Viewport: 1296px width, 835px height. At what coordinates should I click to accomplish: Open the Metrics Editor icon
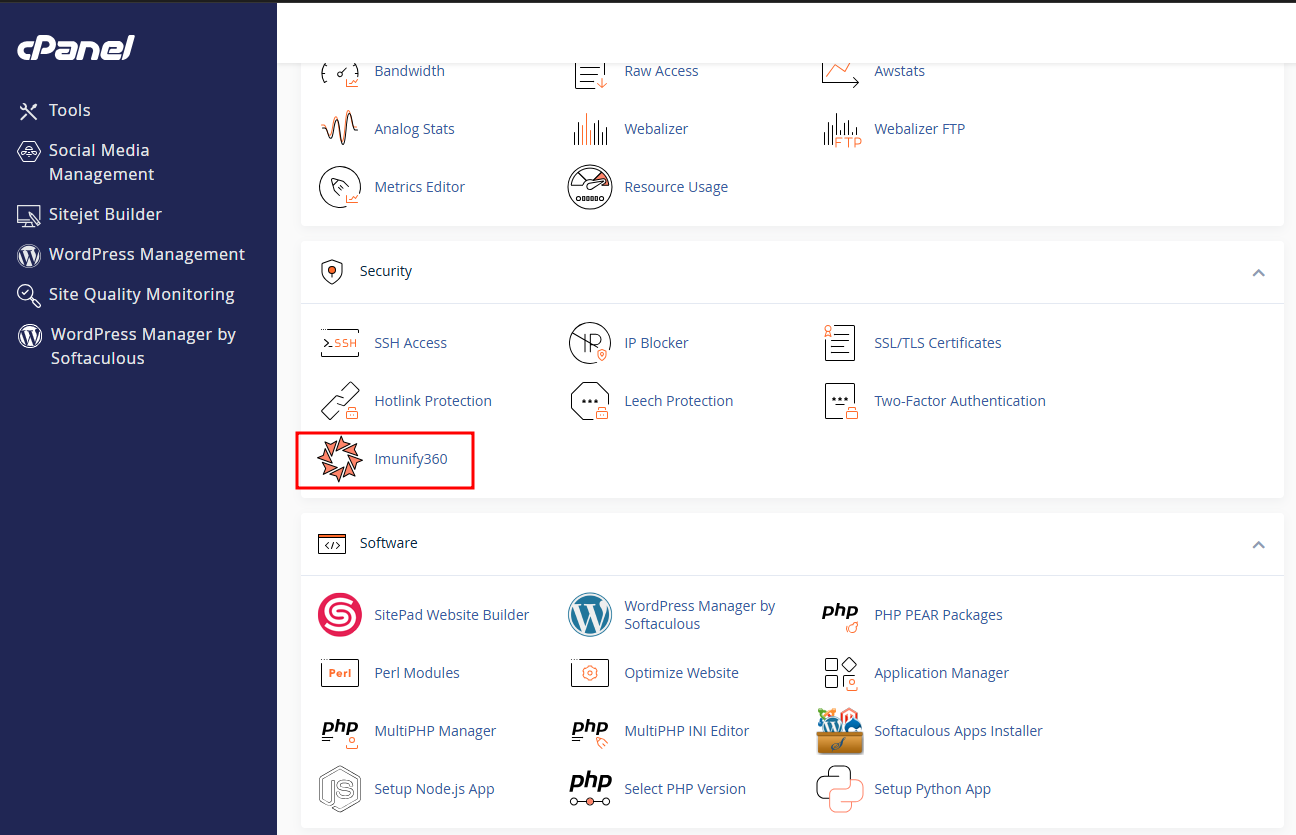339,187
